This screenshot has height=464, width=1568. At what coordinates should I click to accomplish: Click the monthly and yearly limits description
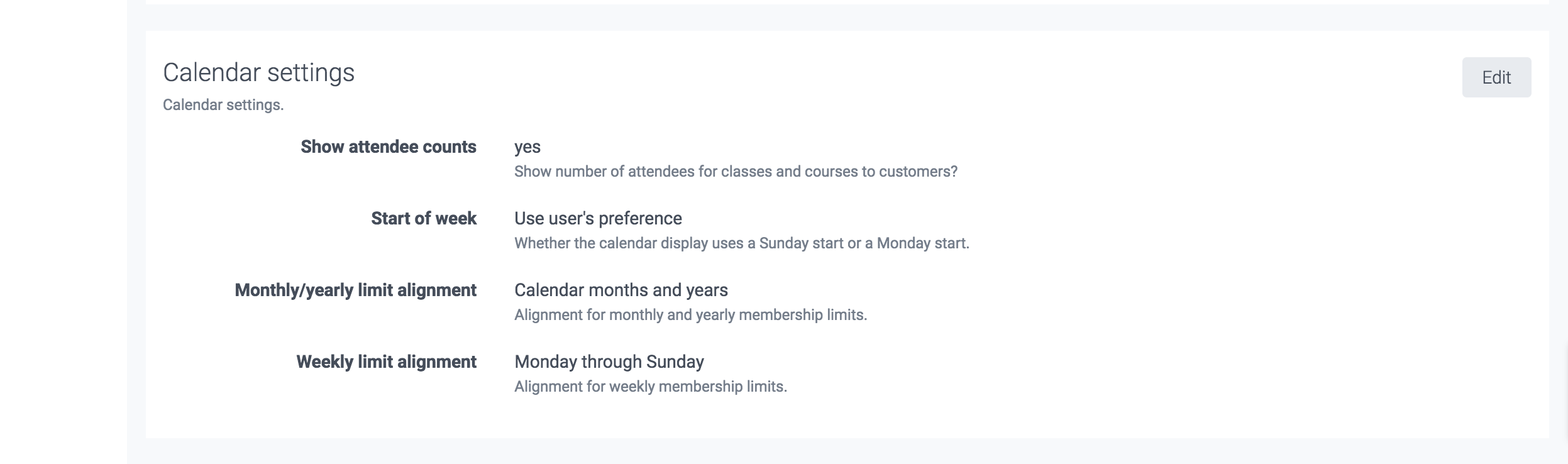(690, 315)
